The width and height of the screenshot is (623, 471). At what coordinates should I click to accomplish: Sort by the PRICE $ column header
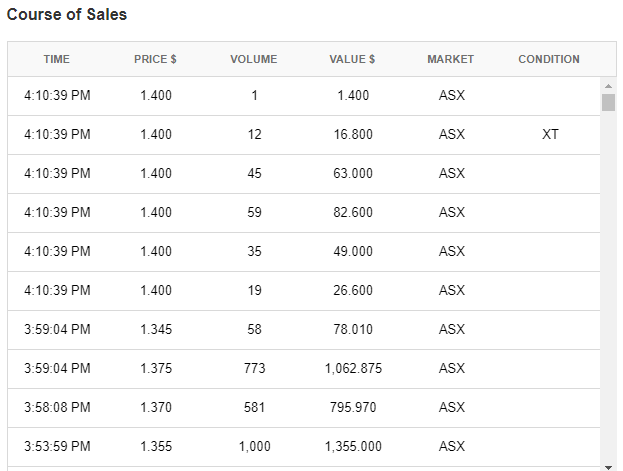(x=155, y=59)
